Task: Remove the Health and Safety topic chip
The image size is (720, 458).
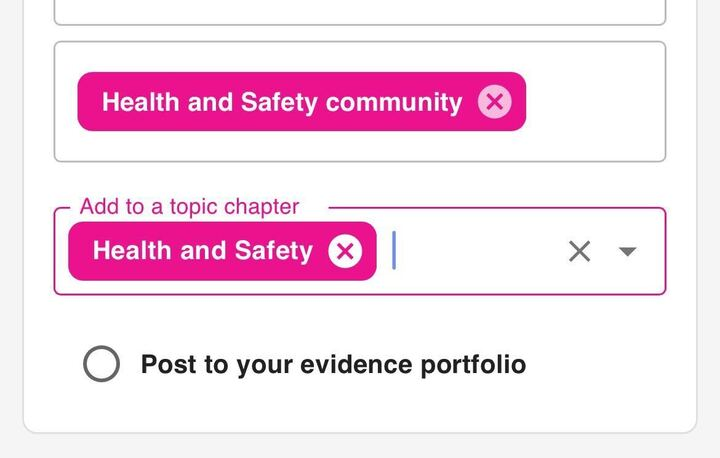Action: (345, 251)
